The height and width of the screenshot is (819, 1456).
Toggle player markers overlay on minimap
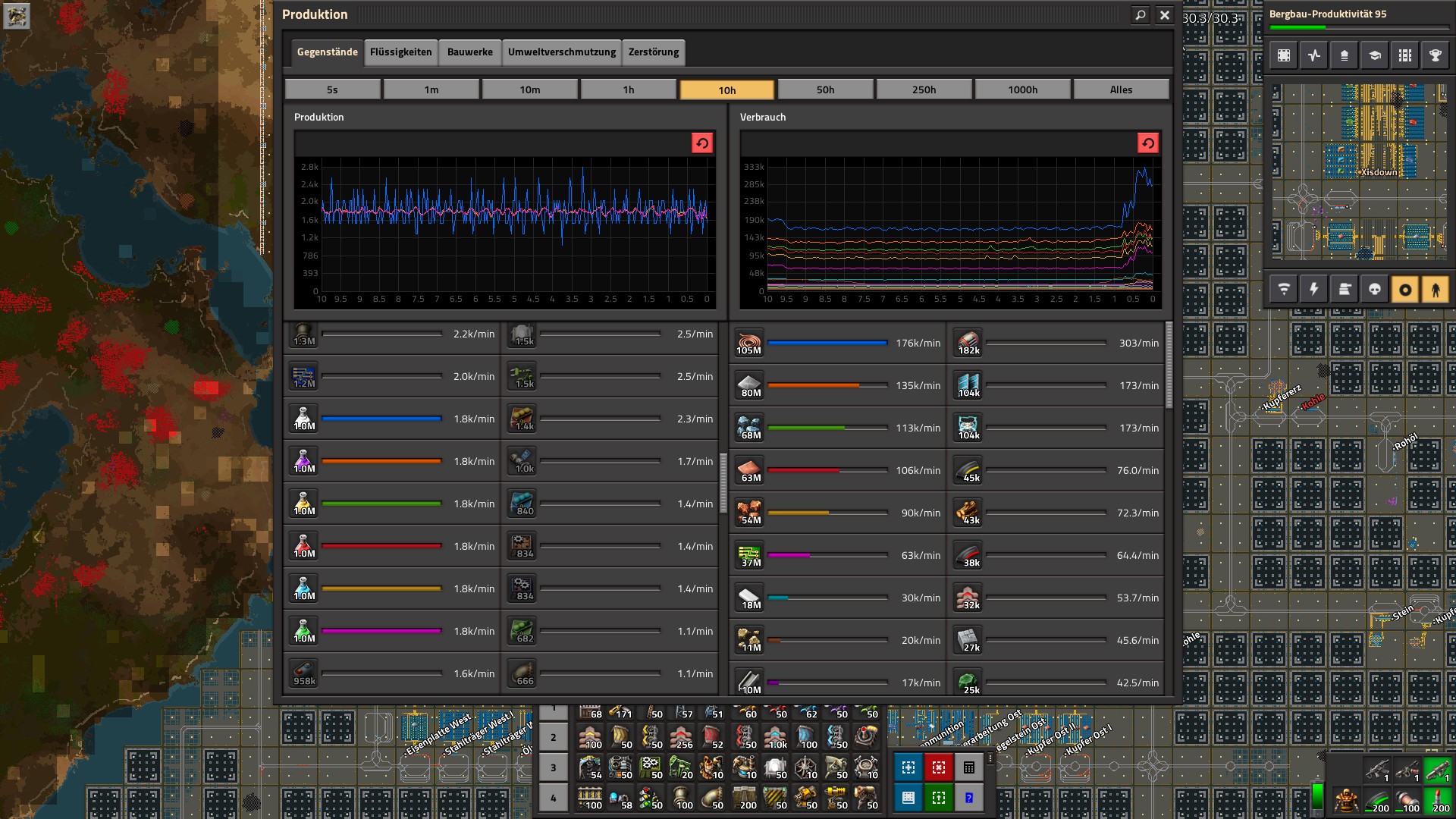[1436, 289]
